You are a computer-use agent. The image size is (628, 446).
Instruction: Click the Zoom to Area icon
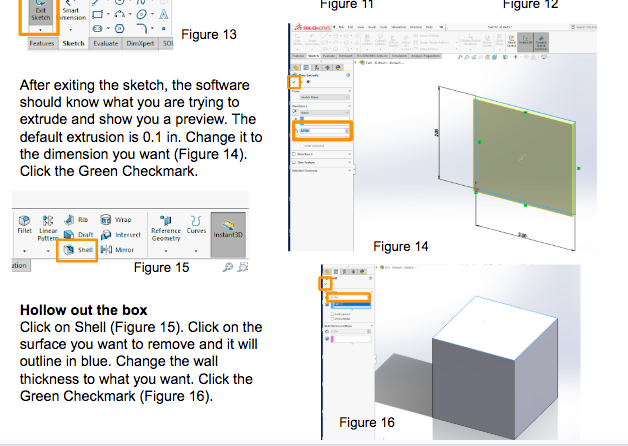[243, 267]
